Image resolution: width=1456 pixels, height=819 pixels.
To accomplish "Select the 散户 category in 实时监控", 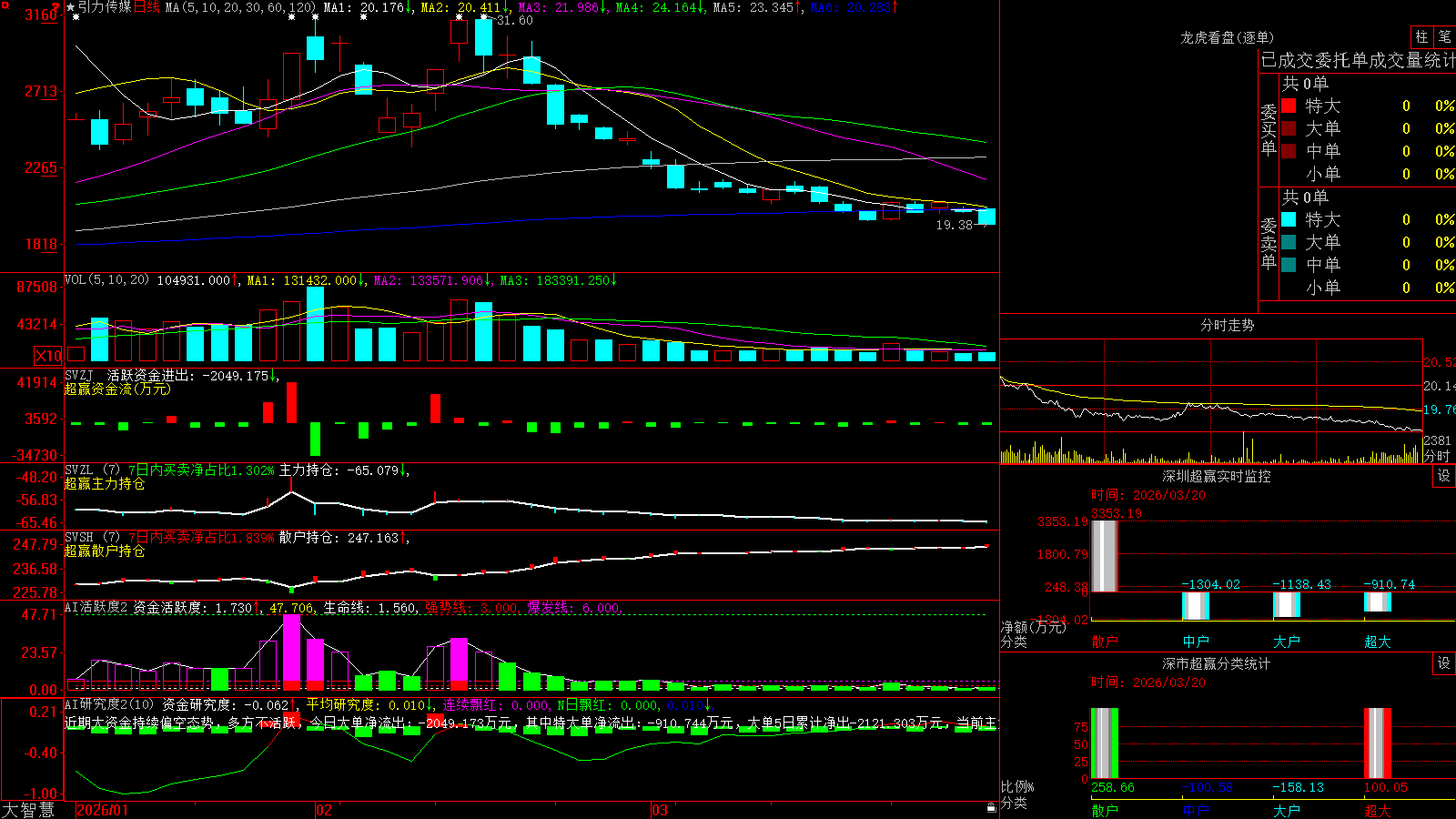I will 1105,642.
